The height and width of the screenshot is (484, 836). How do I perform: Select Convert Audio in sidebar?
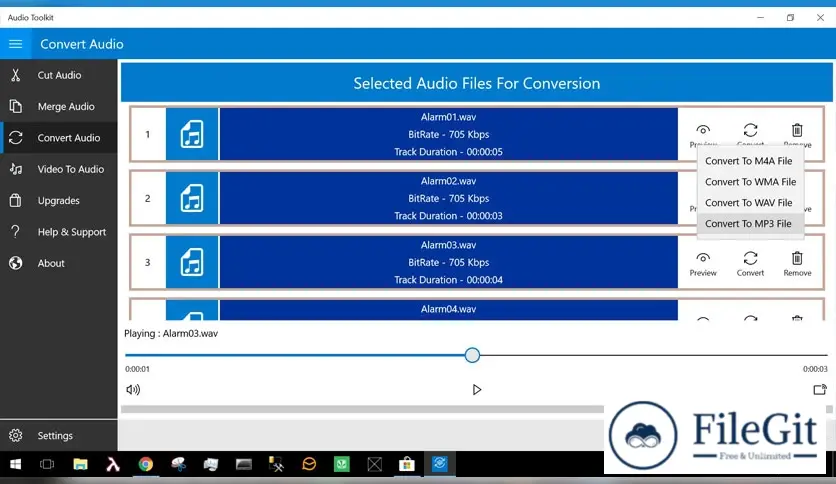[x=59, y=138]
